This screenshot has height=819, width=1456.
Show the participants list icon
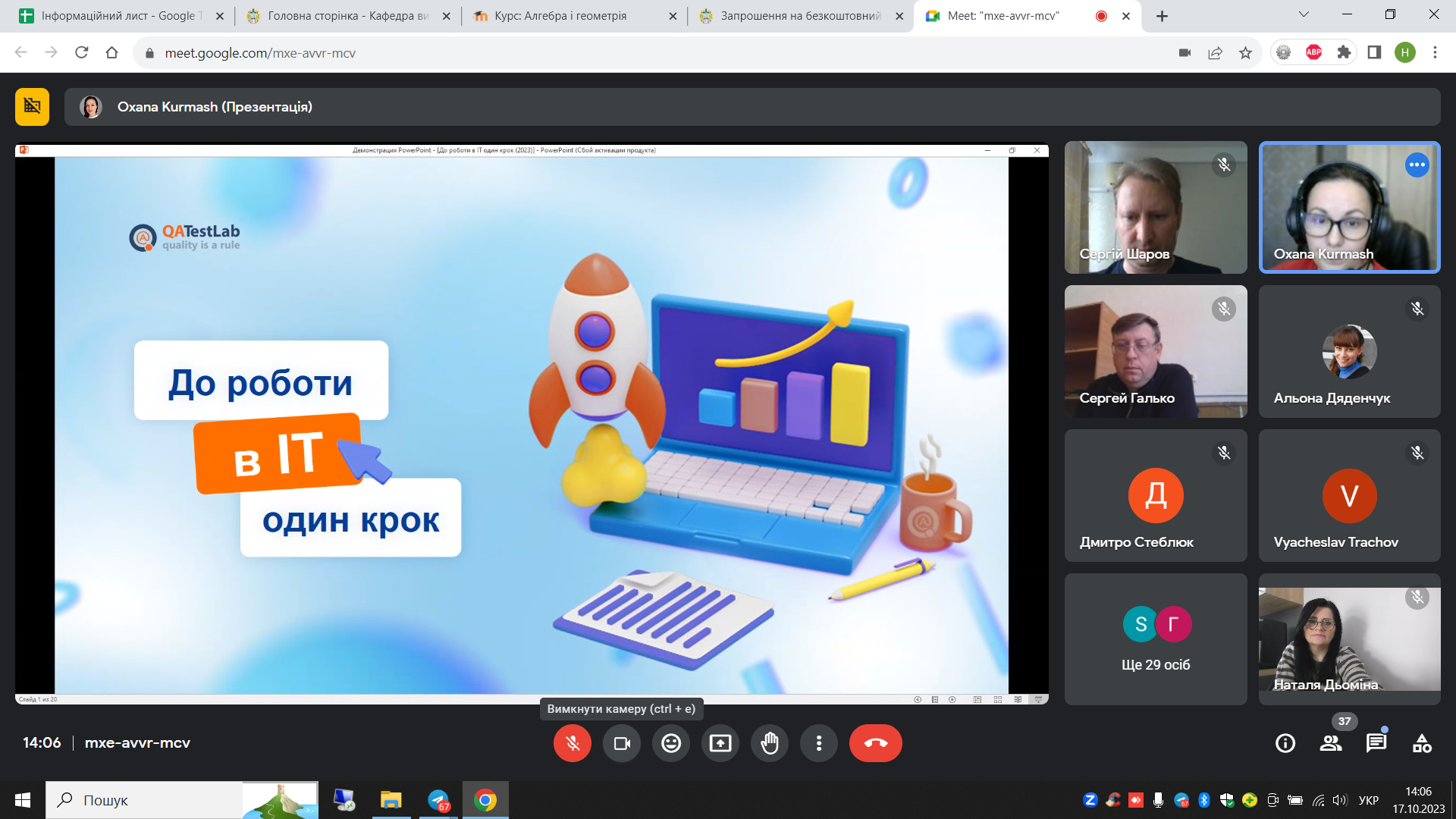click(1331, 743)
